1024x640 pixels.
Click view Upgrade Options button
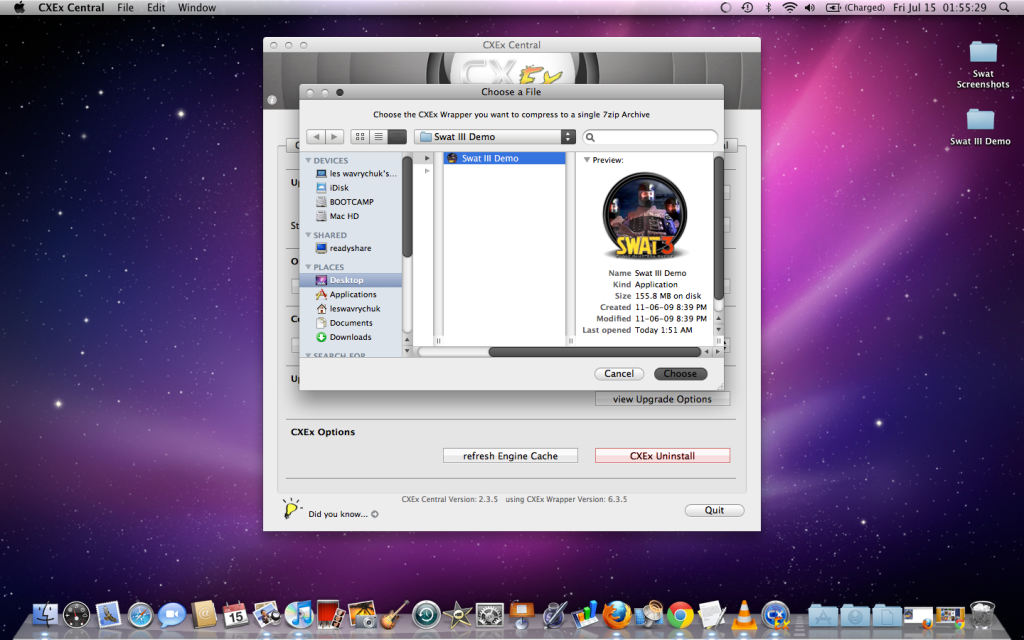click(662, 399)
